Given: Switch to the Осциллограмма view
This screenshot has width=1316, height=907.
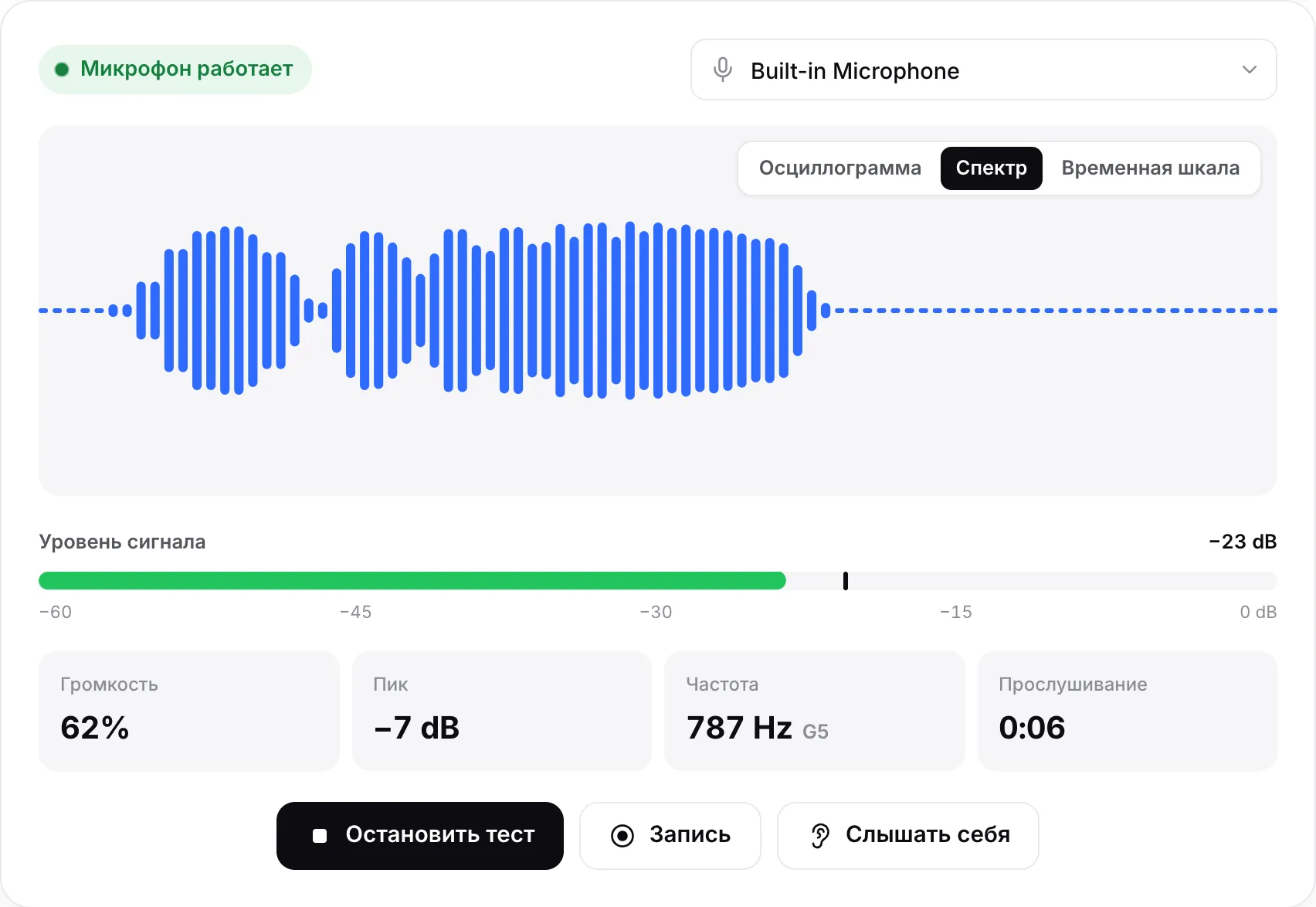Looking at the screenshot, I should click(x=839, y=168).
